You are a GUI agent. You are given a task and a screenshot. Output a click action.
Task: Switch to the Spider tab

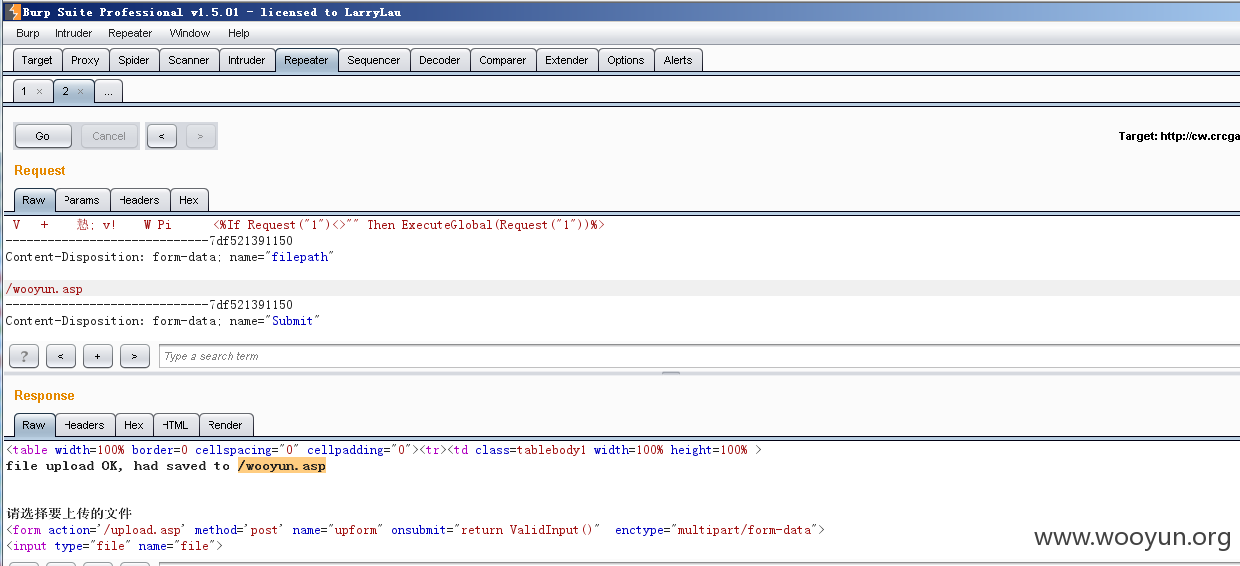click(x=134, y=60)
